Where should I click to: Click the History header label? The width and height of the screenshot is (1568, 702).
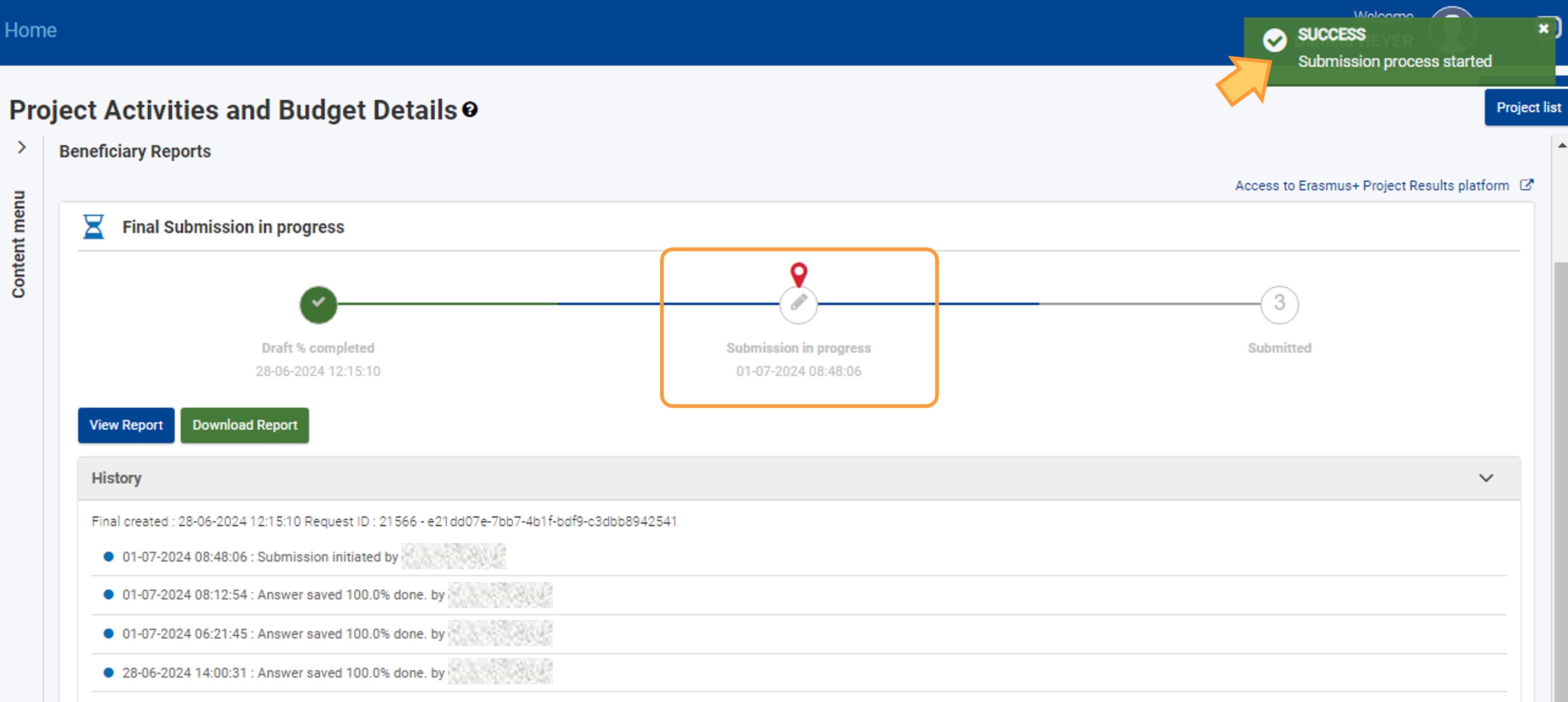[116, 478]
